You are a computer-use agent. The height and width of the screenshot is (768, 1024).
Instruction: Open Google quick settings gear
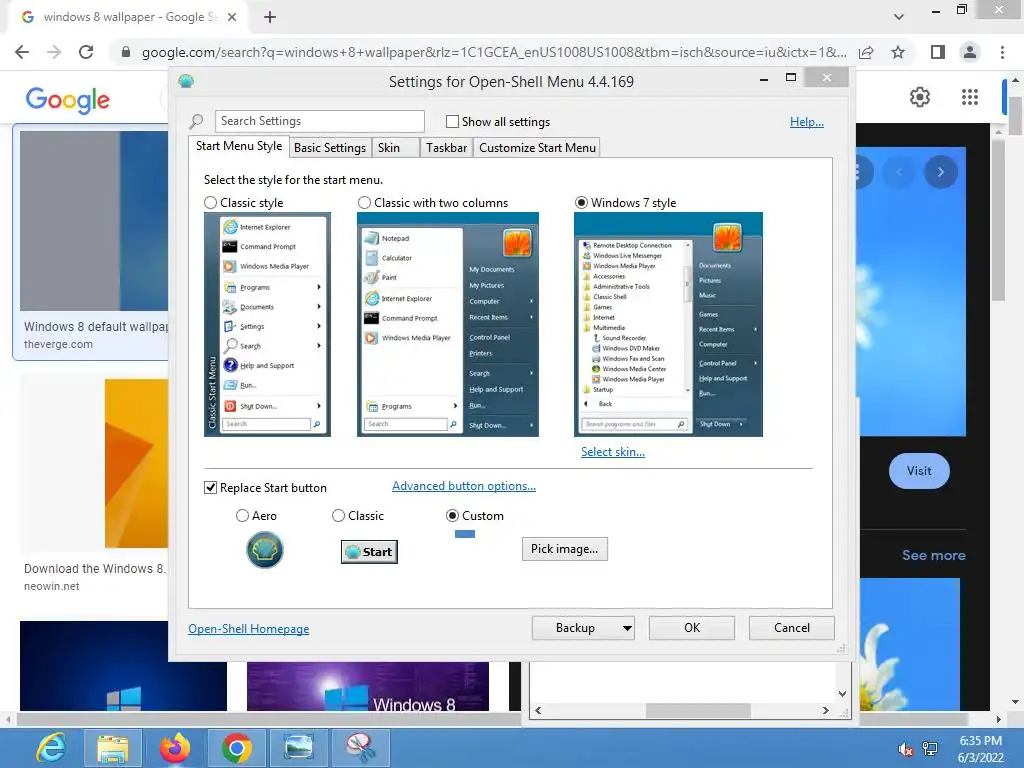(x=920, y=97)
